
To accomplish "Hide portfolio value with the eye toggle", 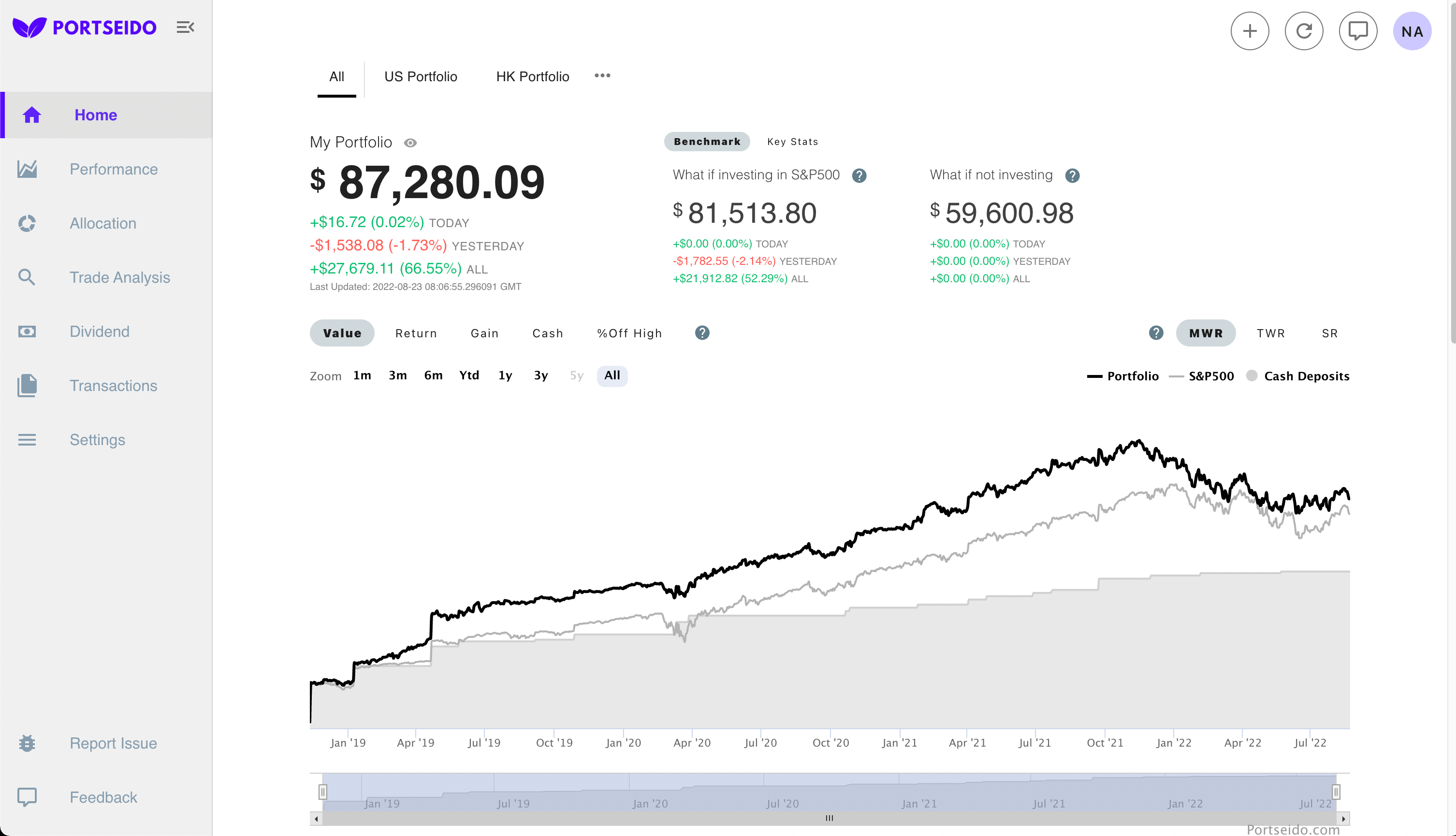I will pos(409,143).
